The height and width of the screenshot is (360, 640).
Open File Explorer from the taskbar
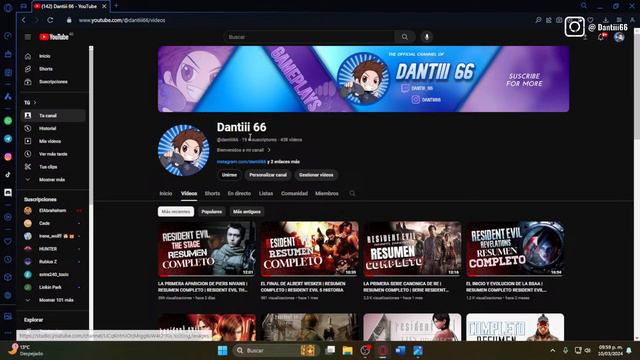coord(347,351)
